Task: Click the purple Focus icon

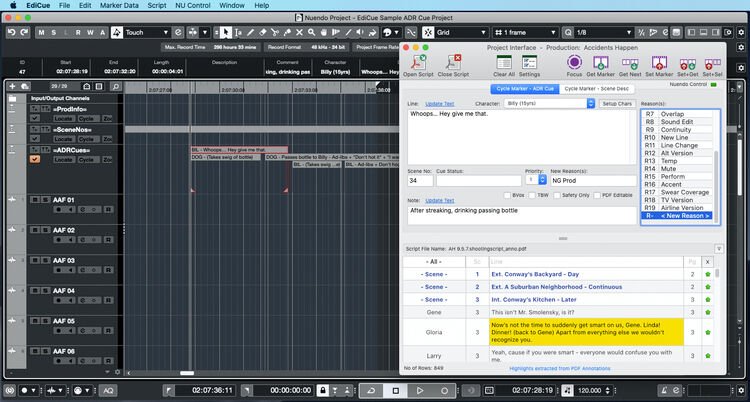Action: tap(574, 62)
